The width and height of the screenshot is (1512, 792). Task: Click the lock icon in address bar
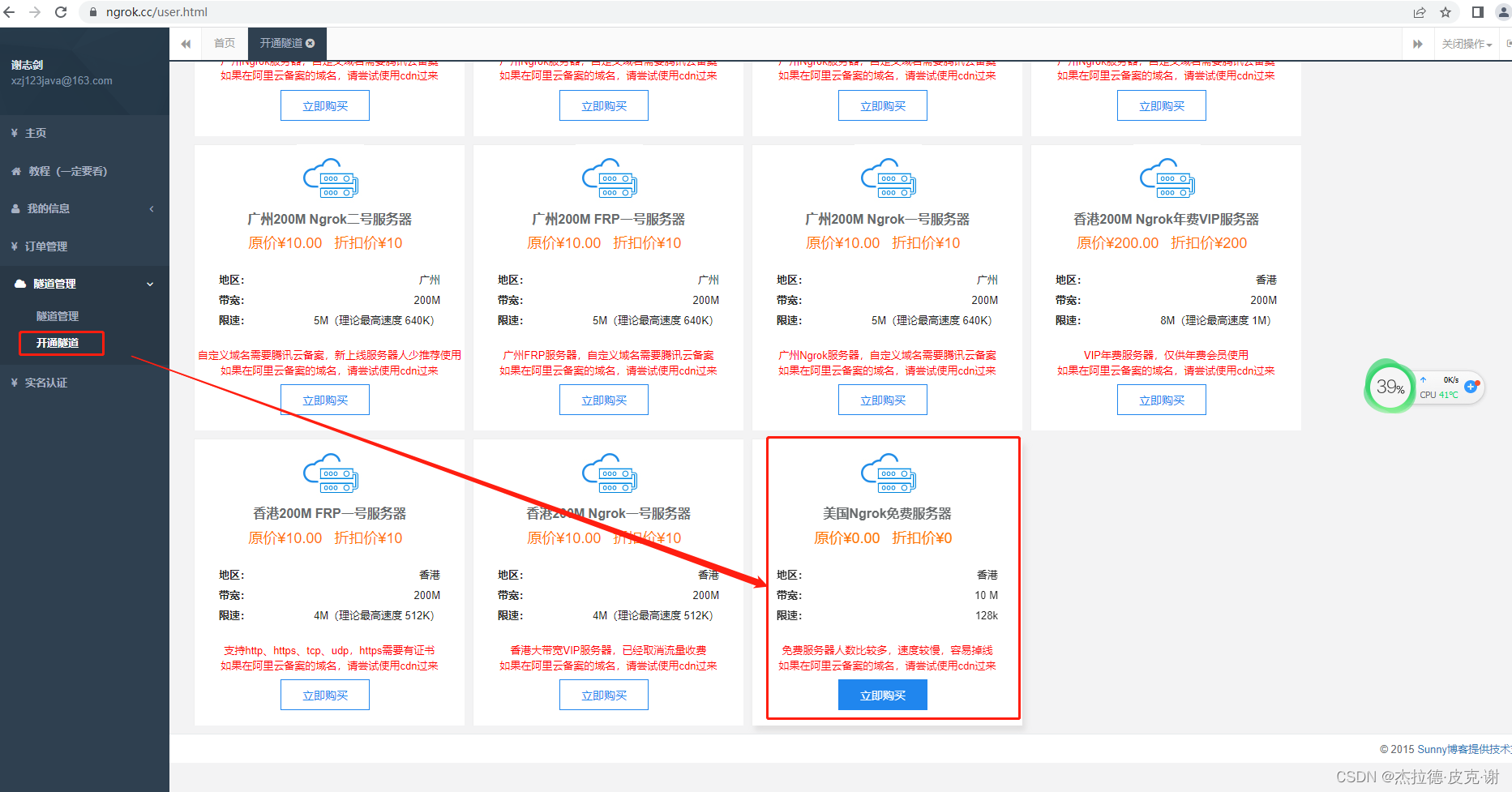click(x=92, y=12)
